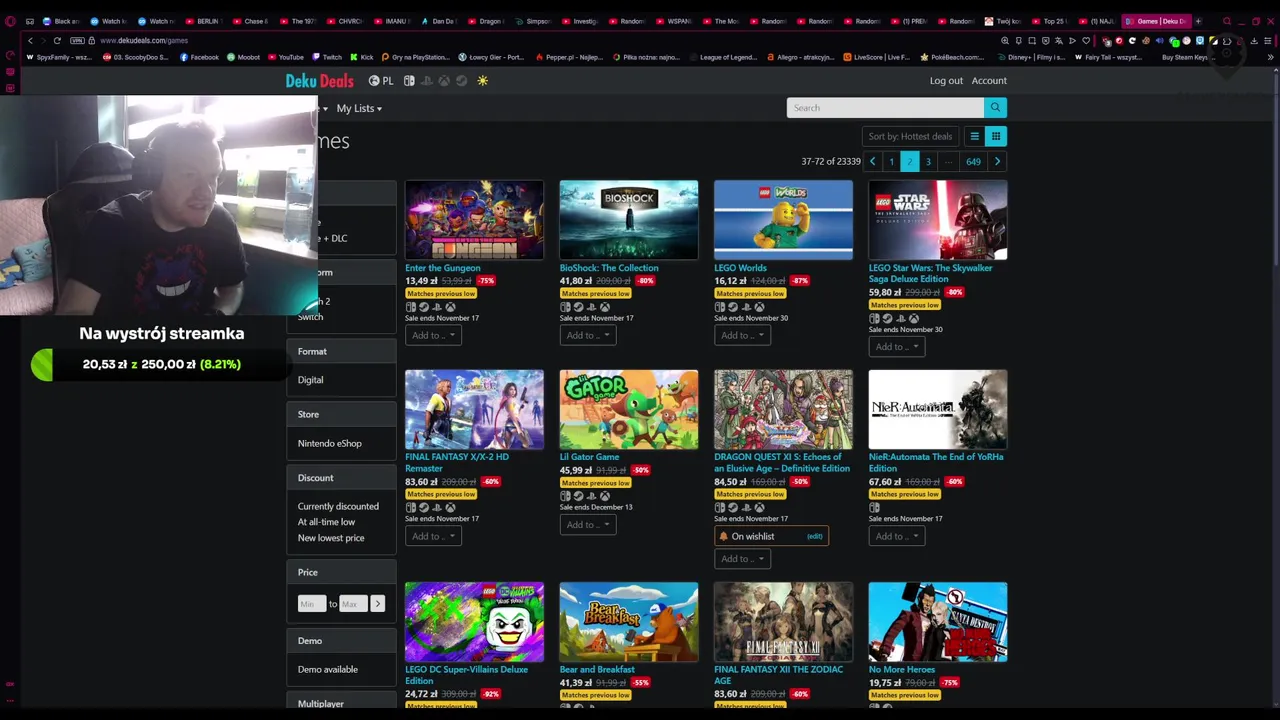The image size is (1280, 720).
Task: Open the Moobot bookmark
Action: point(243,57)
